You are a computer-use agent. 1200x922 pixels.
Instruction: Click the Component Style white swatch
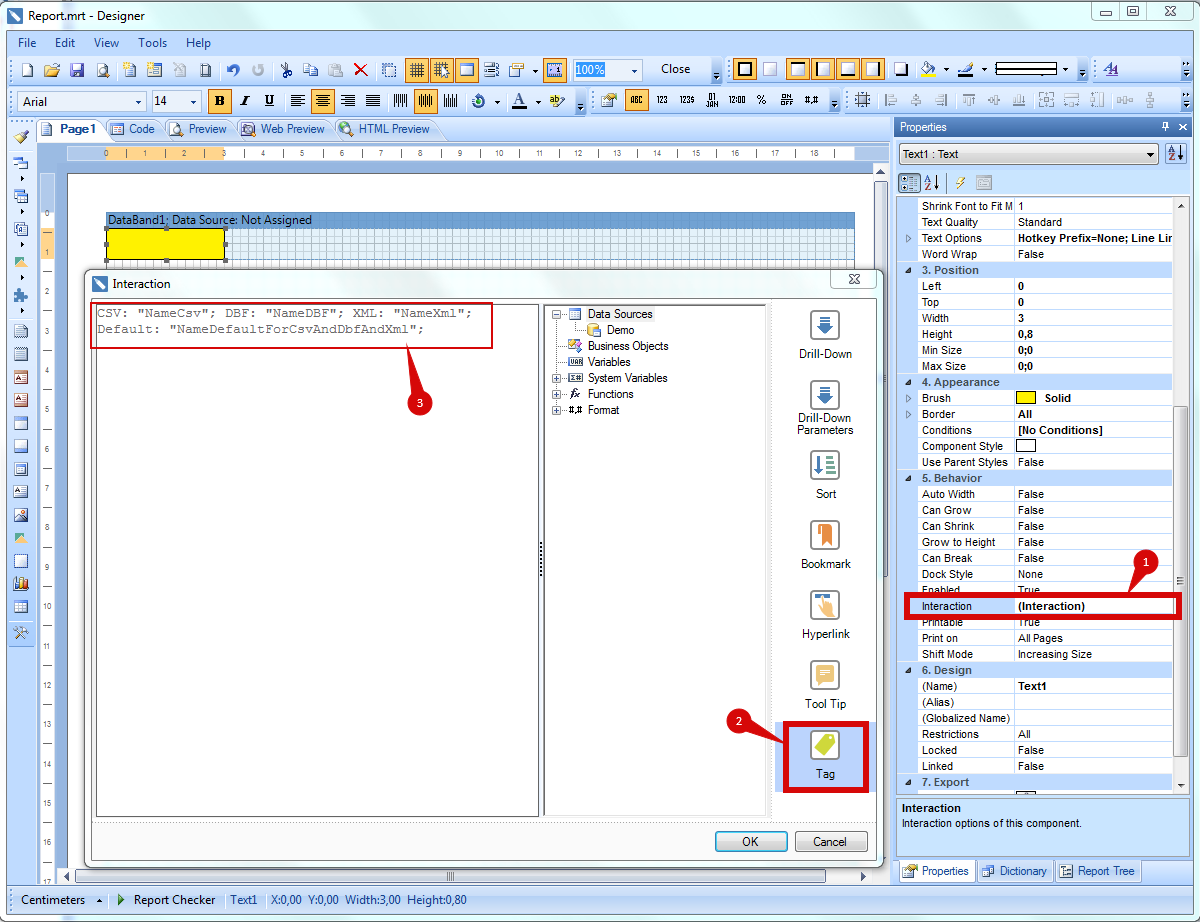(1026, 446)
